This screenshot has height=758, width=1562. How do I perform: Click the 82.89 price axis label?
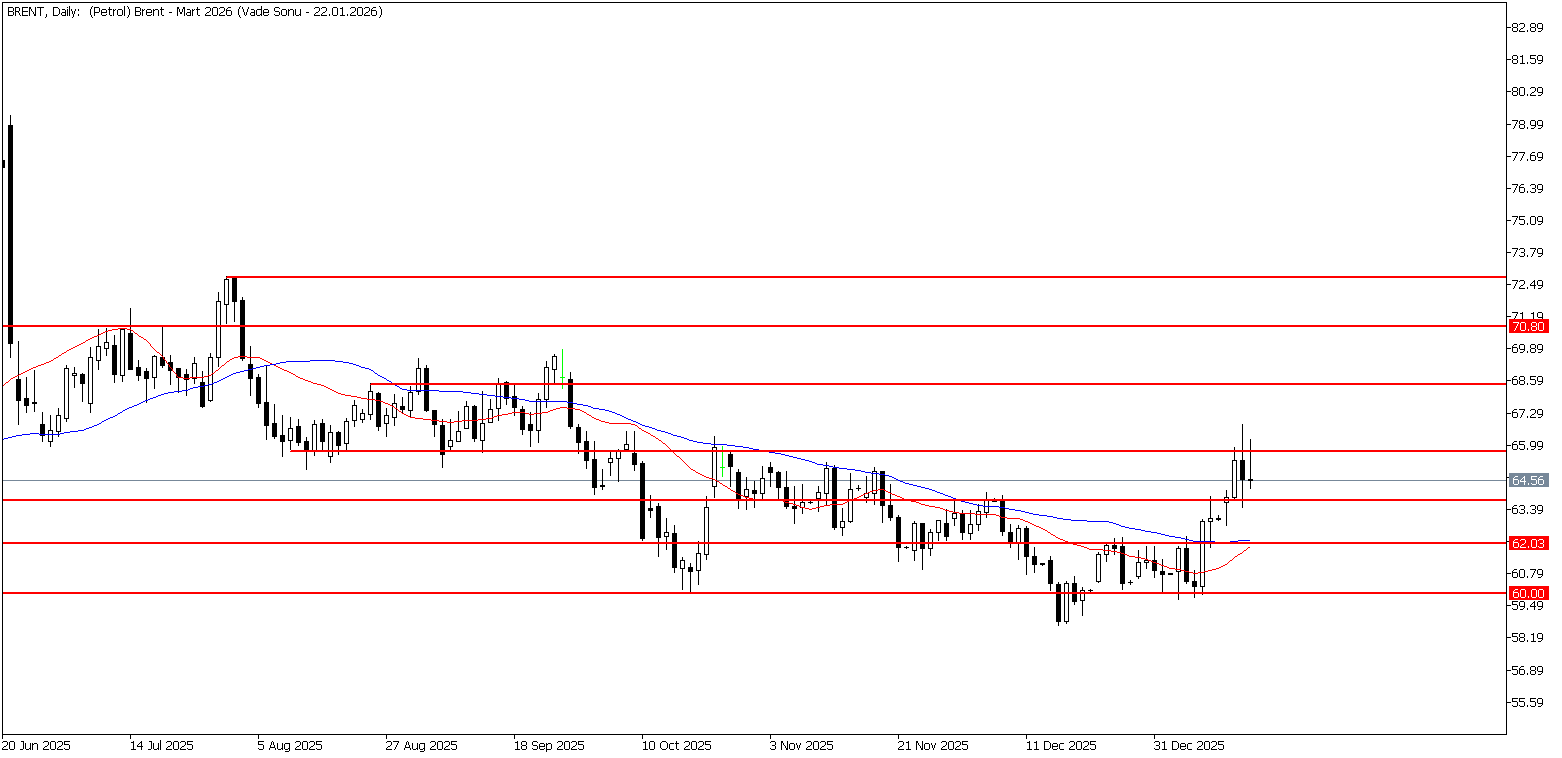[x=1529, y=27]
